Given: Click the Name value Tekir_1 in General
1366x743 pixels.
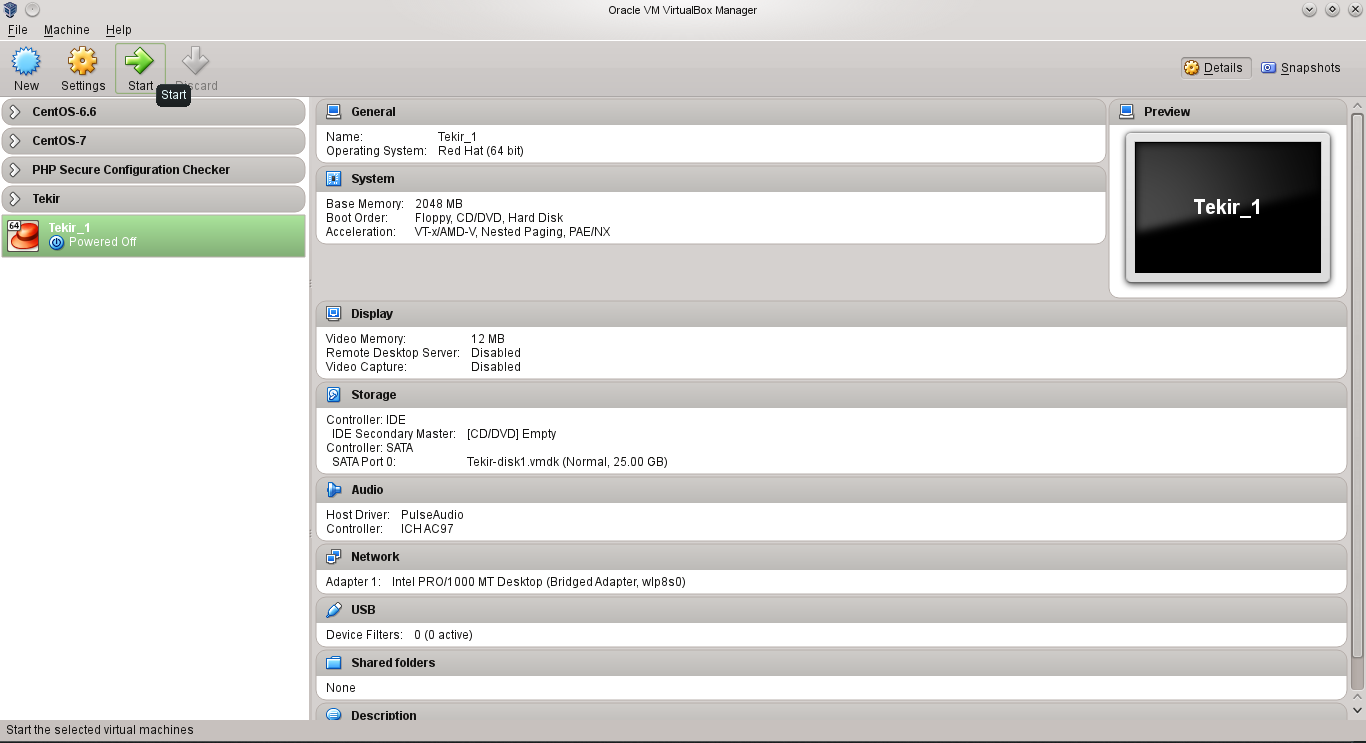Looking at the screenshot, I should (x=457, y=137).
